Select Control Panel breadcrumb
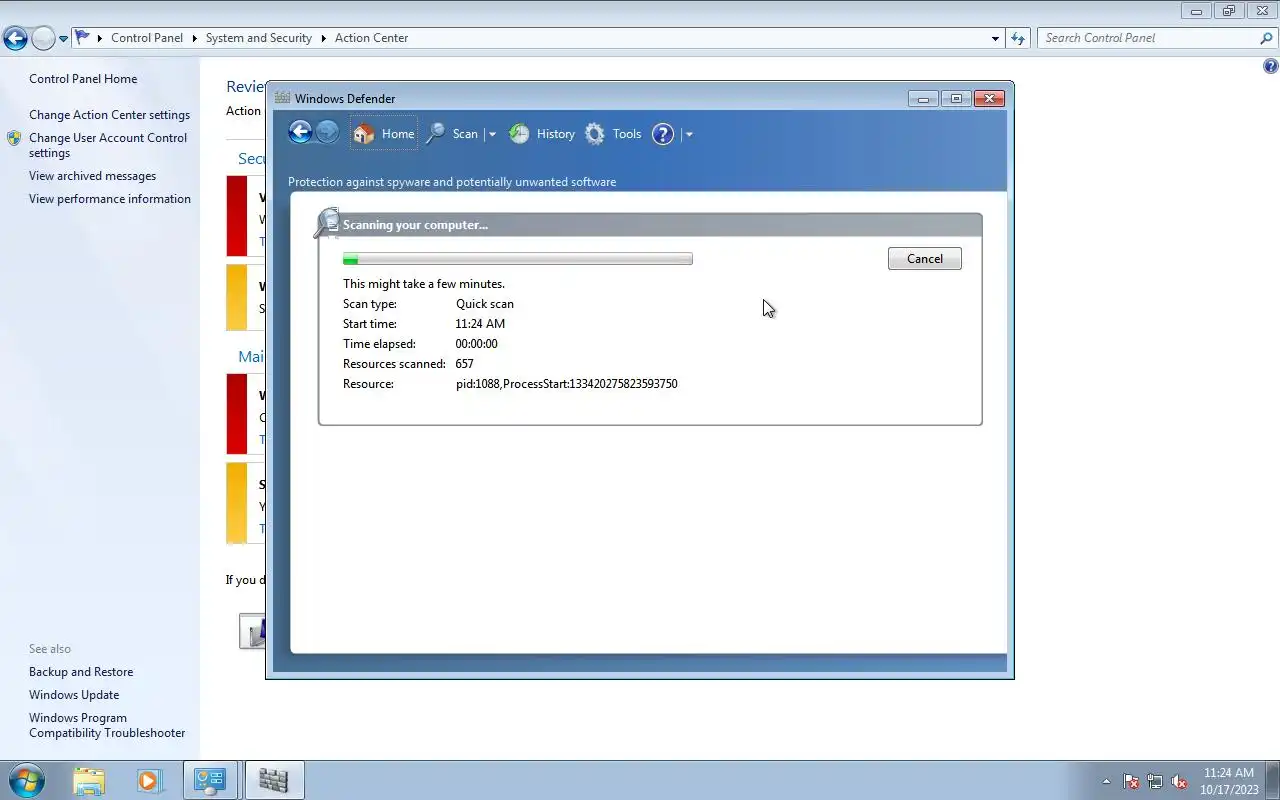 coord(147,38)
